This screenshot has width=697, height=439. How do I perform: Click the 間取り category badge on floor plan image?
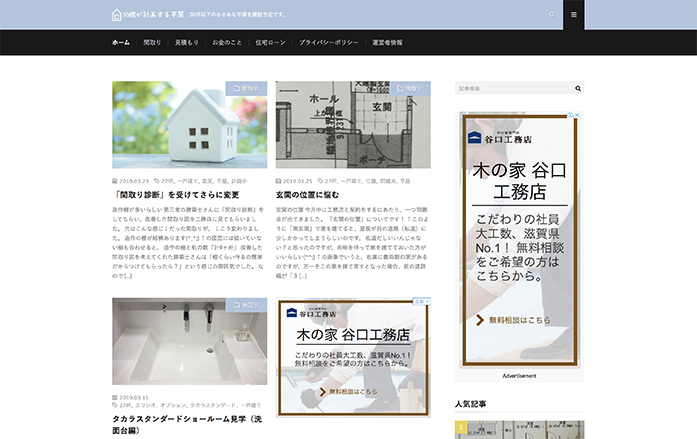coord(409,88)
